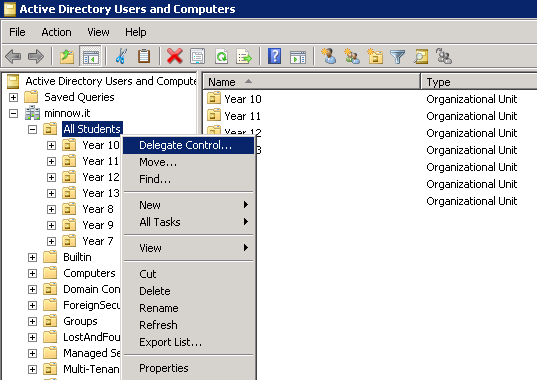Expand the Year 10 tree node

[x=51, y=145]
